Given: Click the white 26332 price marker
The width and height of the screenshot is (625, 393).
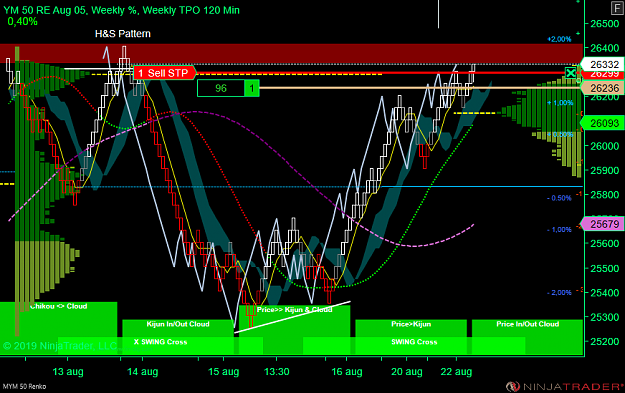Looking at the screenshot, I should [602, 64].
